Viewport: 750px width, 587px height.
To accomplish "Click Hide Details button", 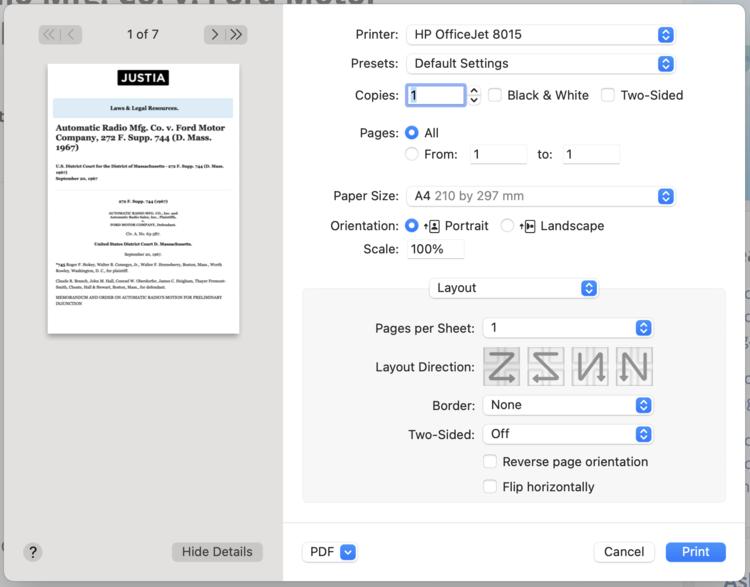I will pos(217,552).
